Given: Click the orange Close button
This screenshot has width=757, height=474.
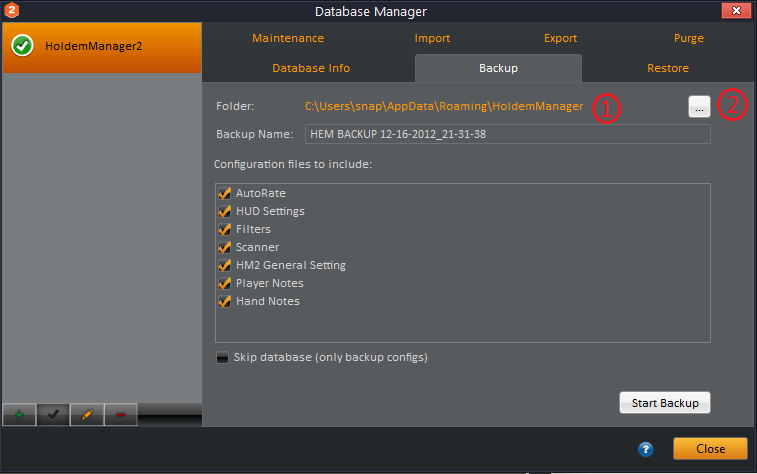Looking at the screenshot, I should [710, 449].
